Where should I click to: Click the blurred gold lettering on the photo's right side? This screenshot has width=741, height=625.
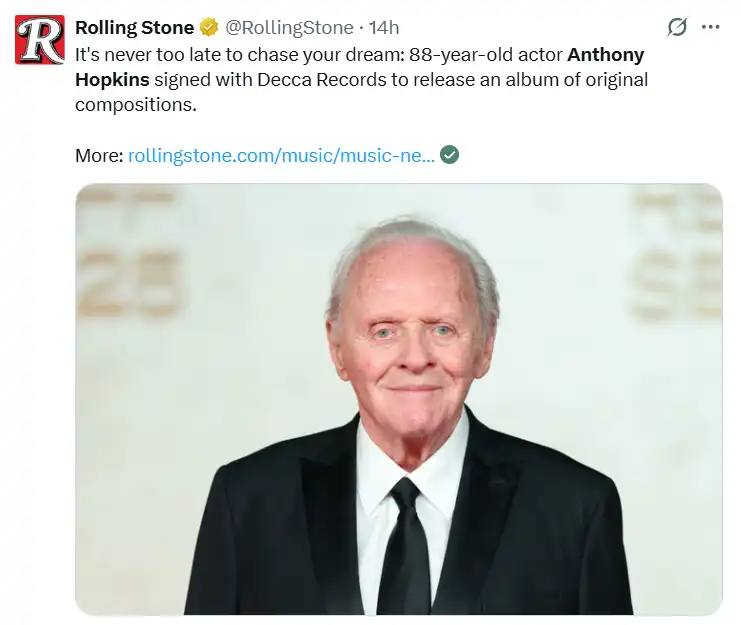pos(679,255)
